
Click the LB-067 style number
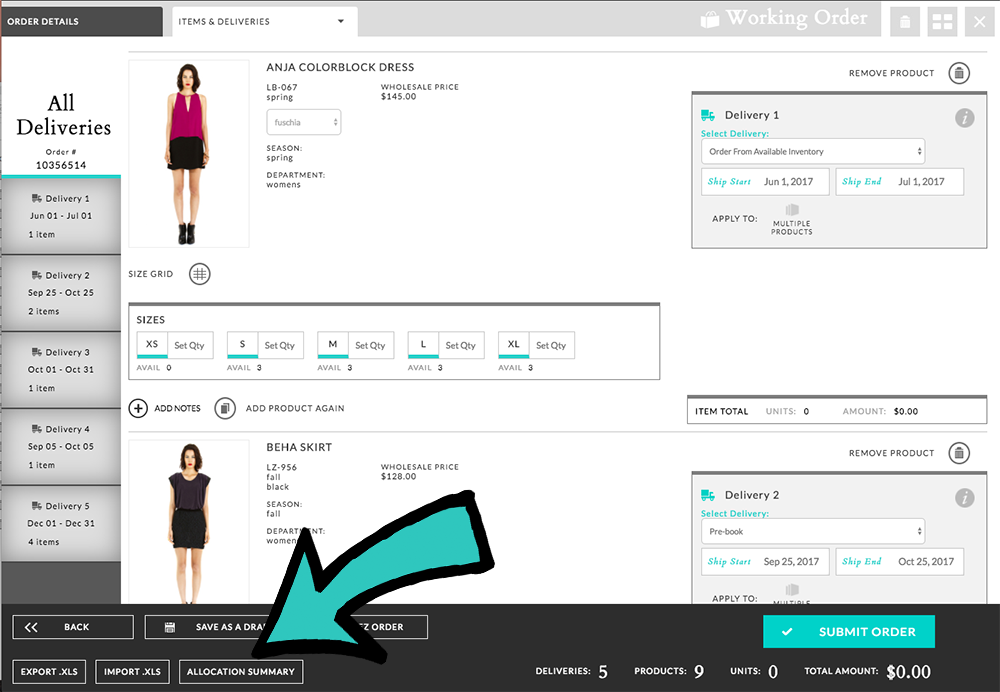[x=282, y=87]
